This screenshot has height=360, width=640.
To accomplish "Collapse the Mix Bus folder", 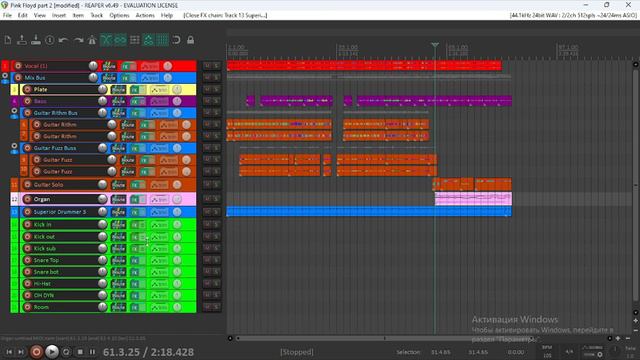I will tap(5, 76).
